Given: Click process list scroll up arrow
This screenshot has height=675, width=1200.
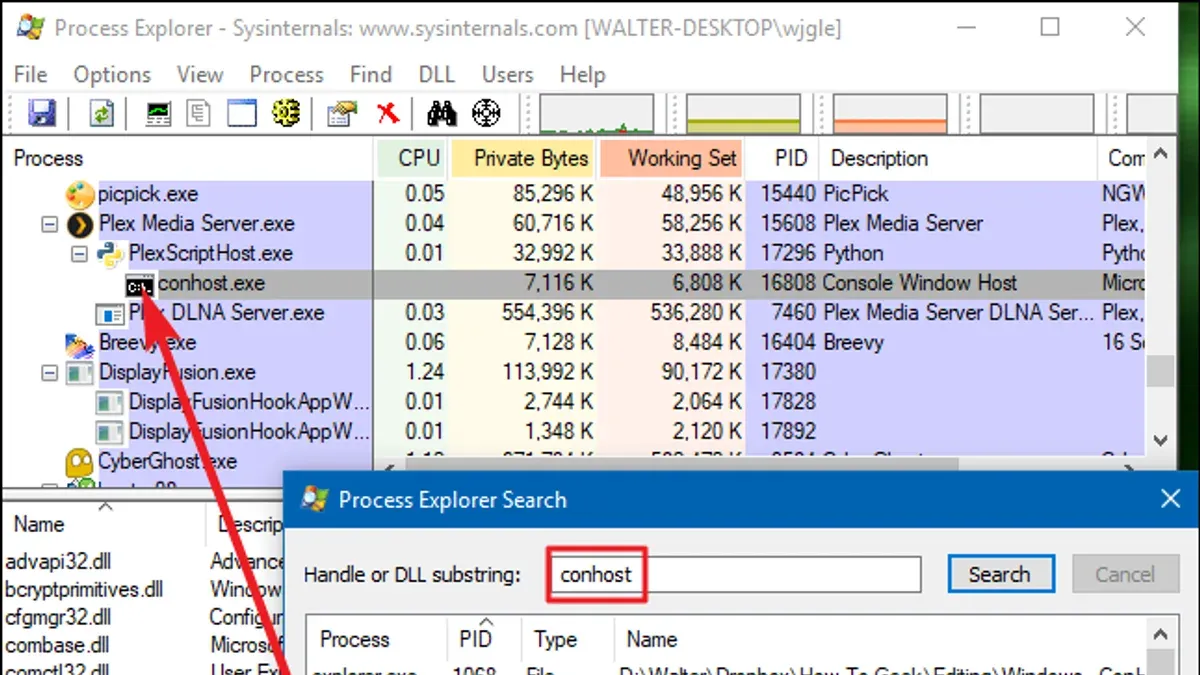Looking at the screenshot, I should pos(1160,155).
